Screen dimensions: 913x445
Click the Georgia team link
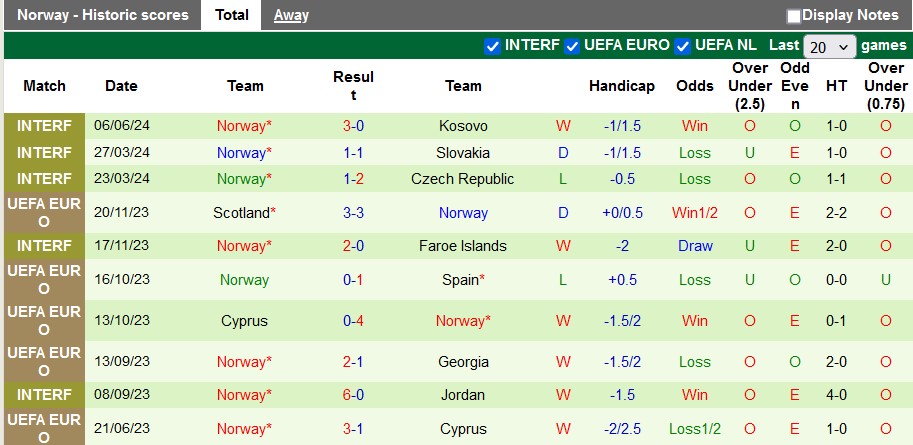point(463,362)
